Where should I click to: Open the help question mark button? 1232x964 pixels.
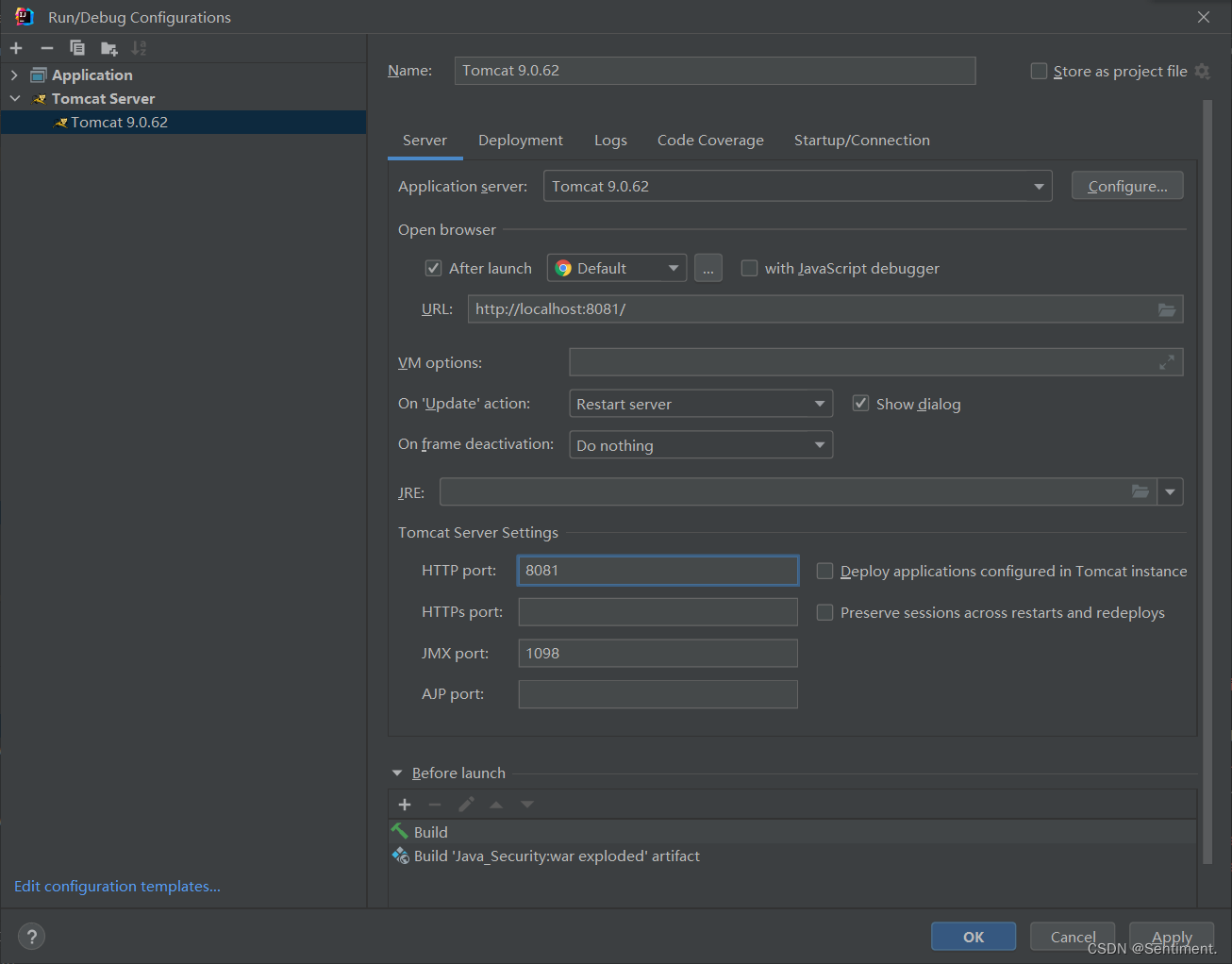32,937
